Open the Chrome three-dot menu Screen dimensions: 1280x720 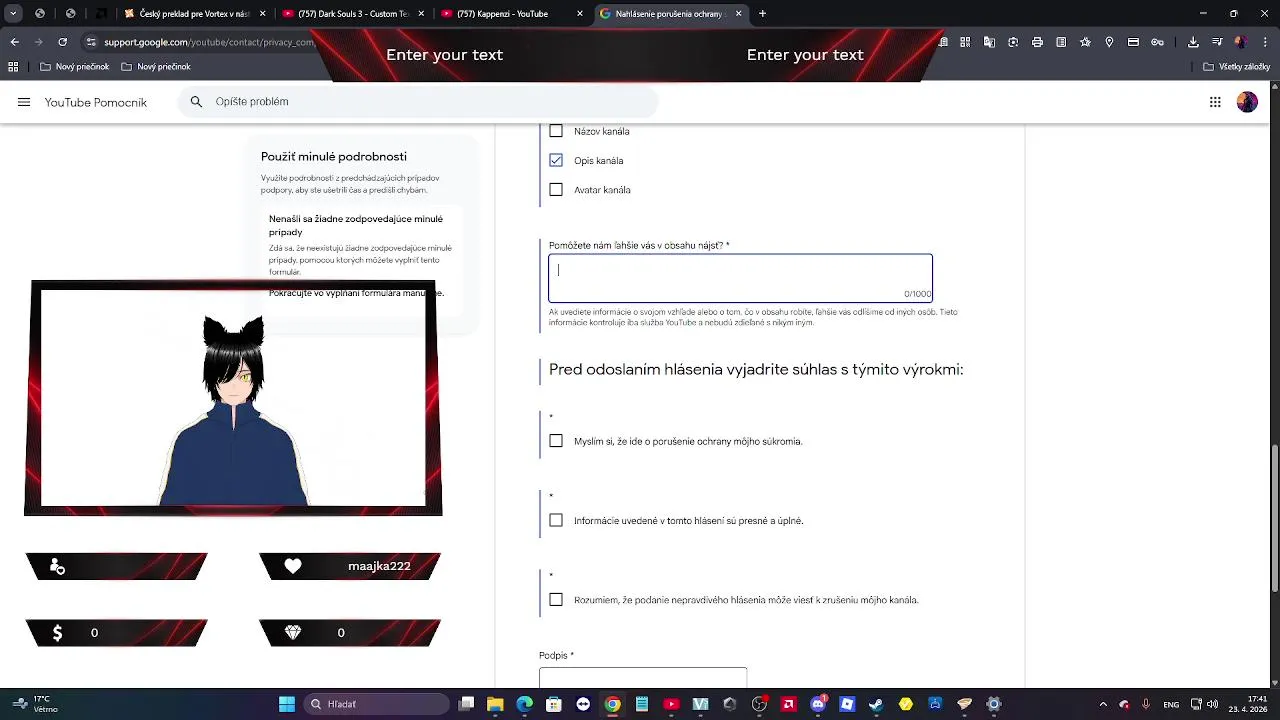tap(1264, 42)
